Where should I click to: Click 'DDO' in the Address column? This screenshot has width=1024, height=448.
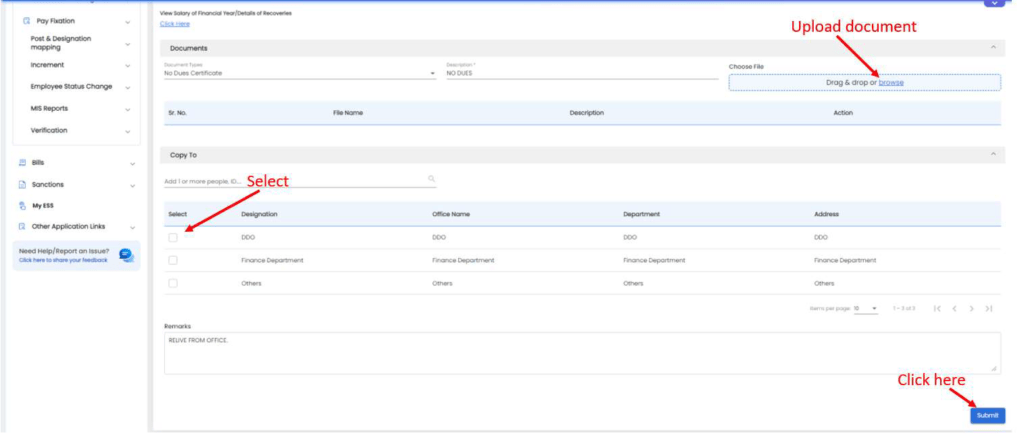tap(821, 238)
